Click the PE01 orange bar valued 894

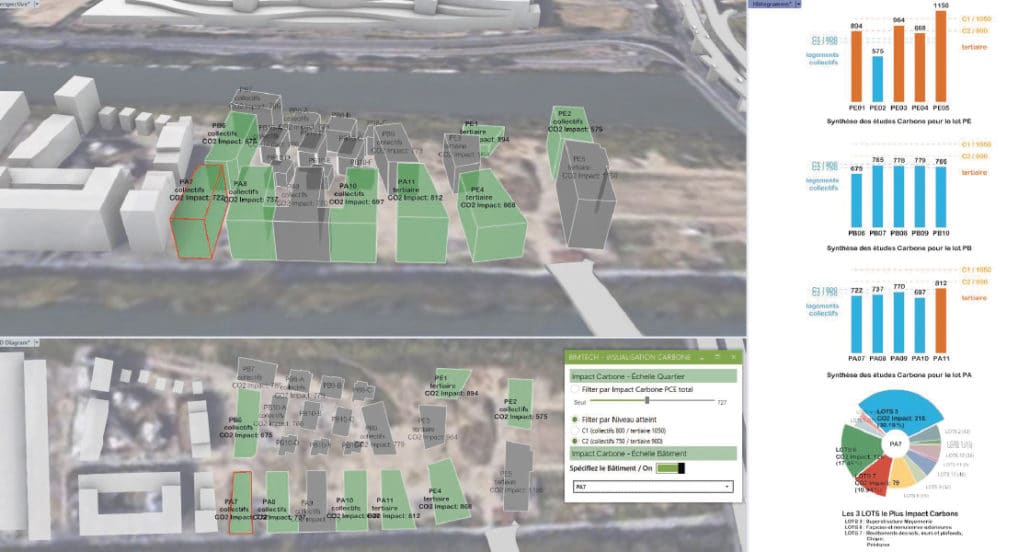tap(856, 66)
